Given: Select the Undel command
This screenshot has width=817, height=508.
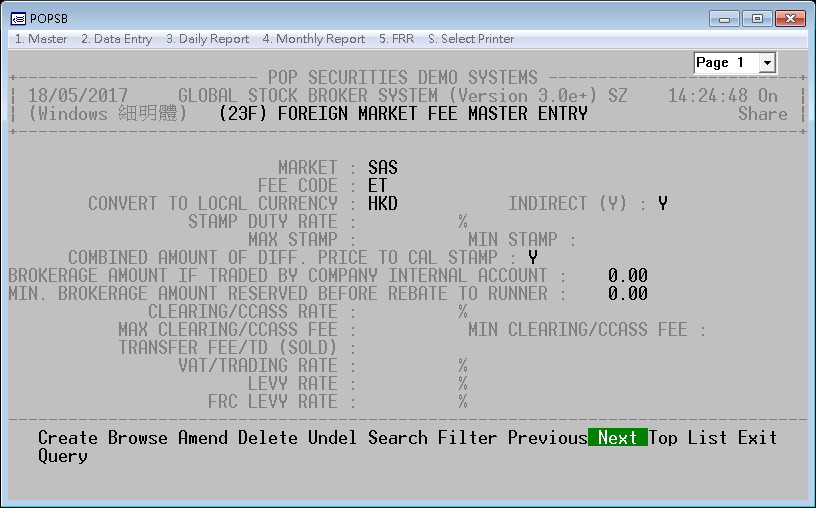Looking at the screenshot, I should tap(332, 438).
